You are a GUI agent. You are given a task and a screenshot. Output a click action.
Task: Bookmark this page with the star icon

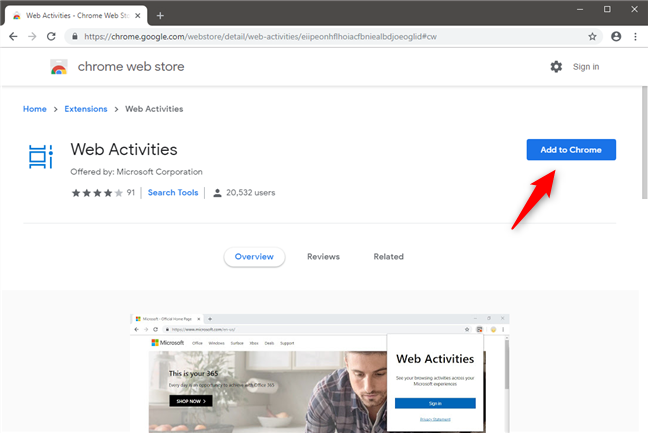pyautogui.click(x=592, y=36)
